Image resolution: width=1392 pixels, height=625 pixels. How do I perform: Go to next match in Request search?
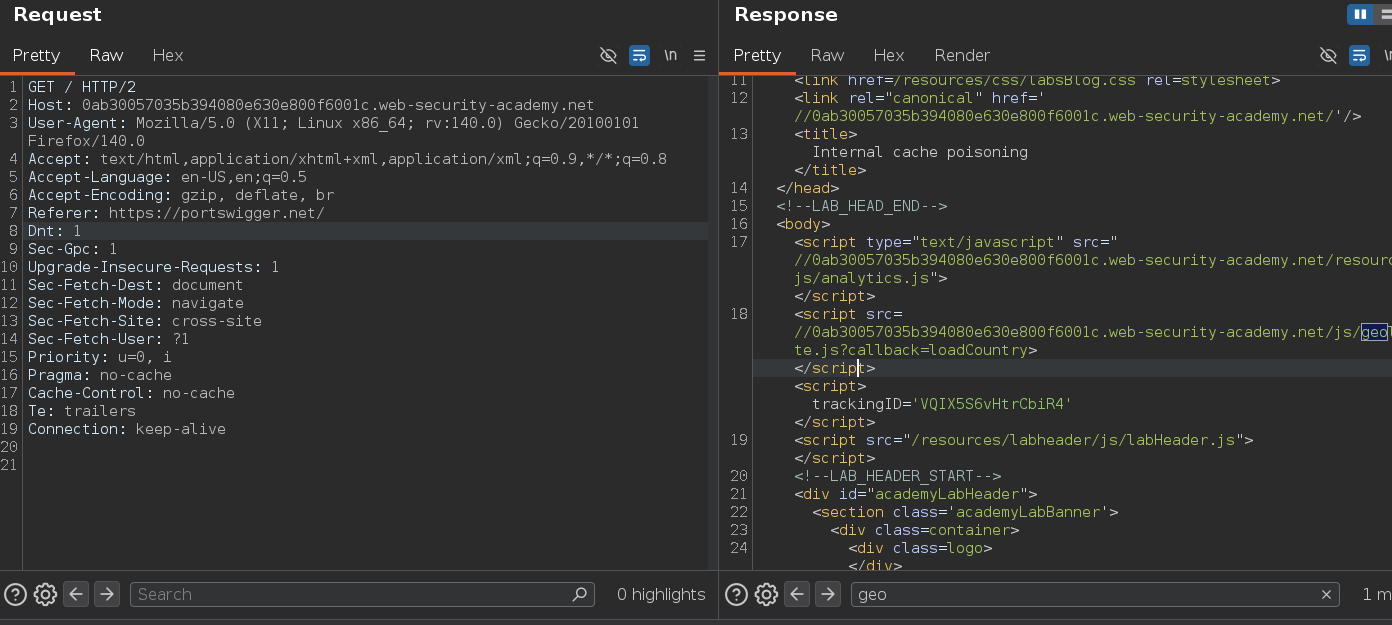[106, 594]
